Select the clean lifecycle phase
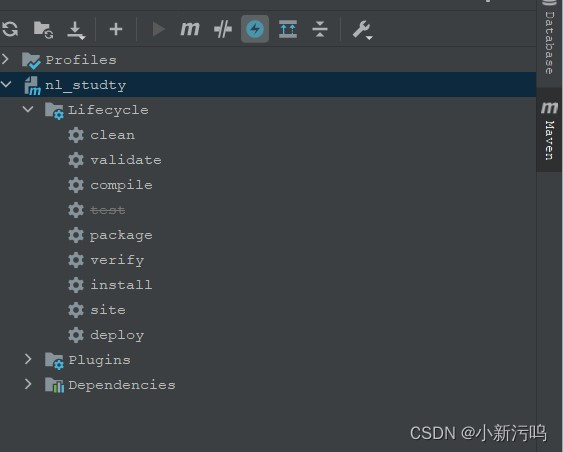The width and height of the screenshot is (563, 452). 113,135
